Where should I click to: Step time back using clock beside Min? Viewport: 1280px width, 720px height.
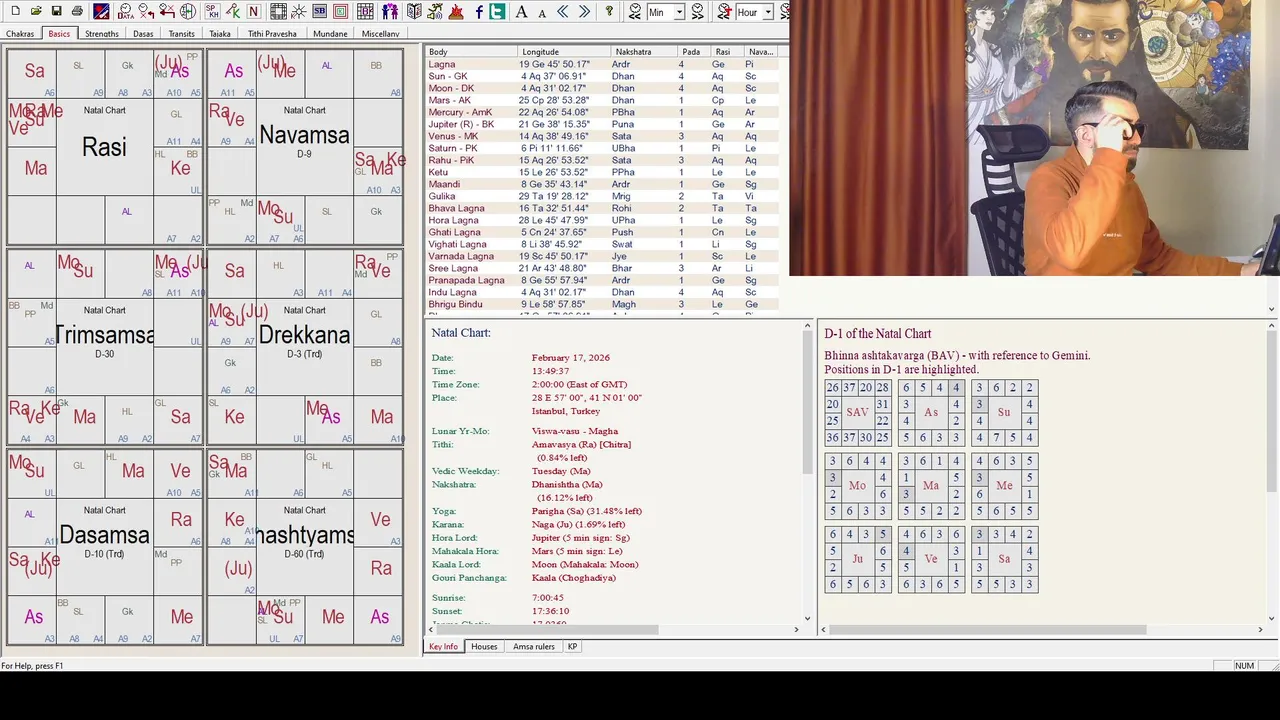[x=635, y=11]
